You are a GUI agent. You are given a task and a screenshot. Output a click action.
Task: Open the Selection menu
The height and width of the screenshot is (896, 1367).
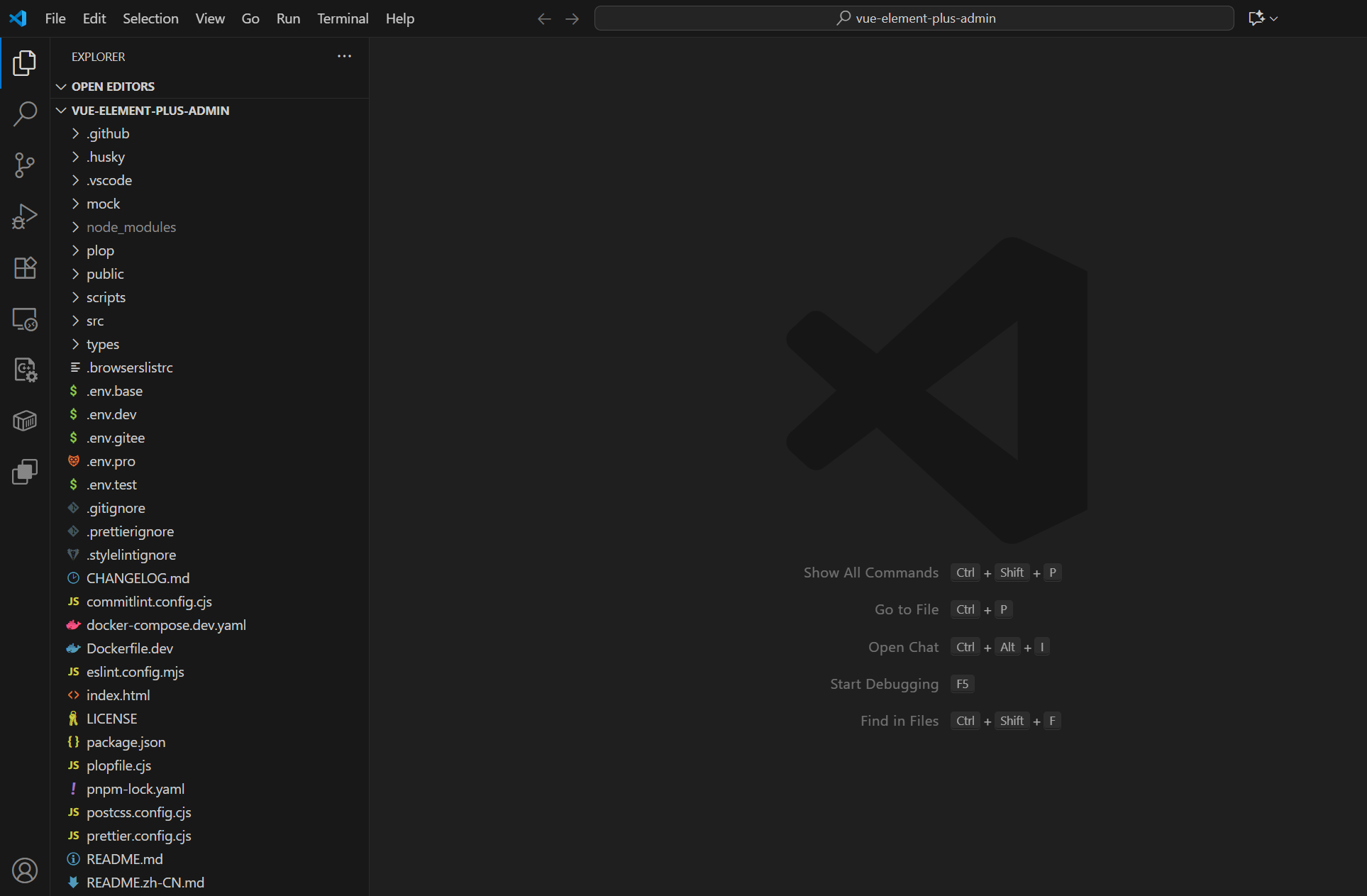click(x=150, y=18)
